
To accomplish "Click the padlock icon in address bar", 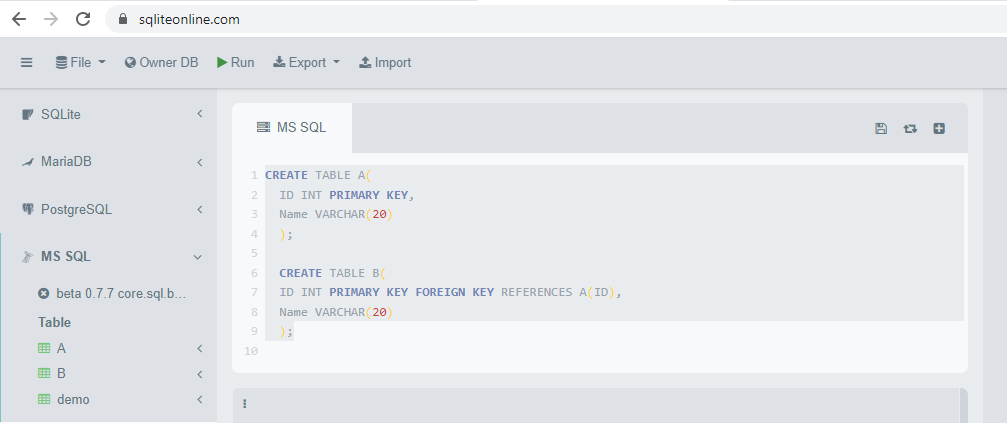I will click(124, 19).
